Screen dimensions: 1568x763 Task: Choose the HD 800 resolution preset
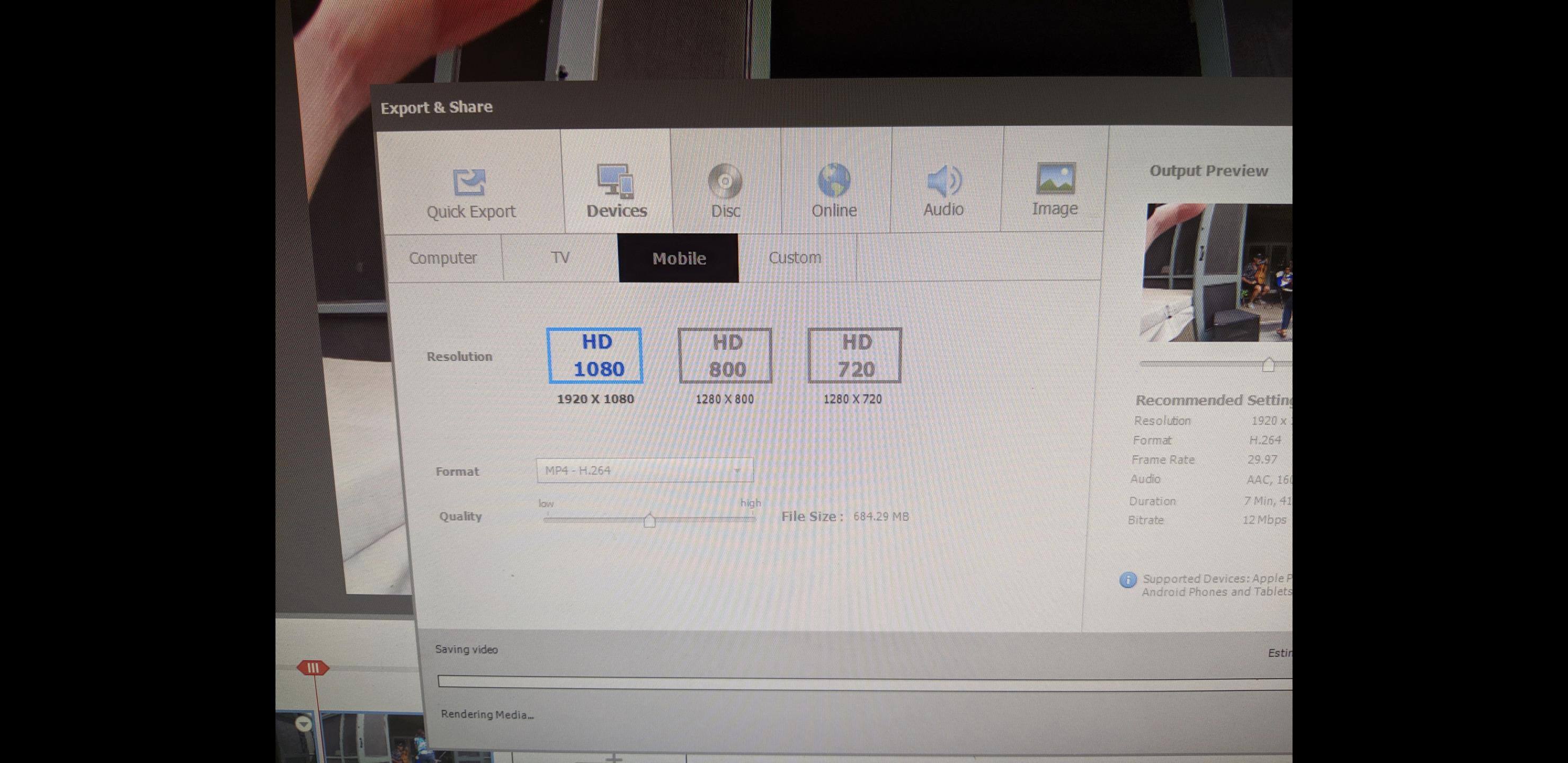725,355
